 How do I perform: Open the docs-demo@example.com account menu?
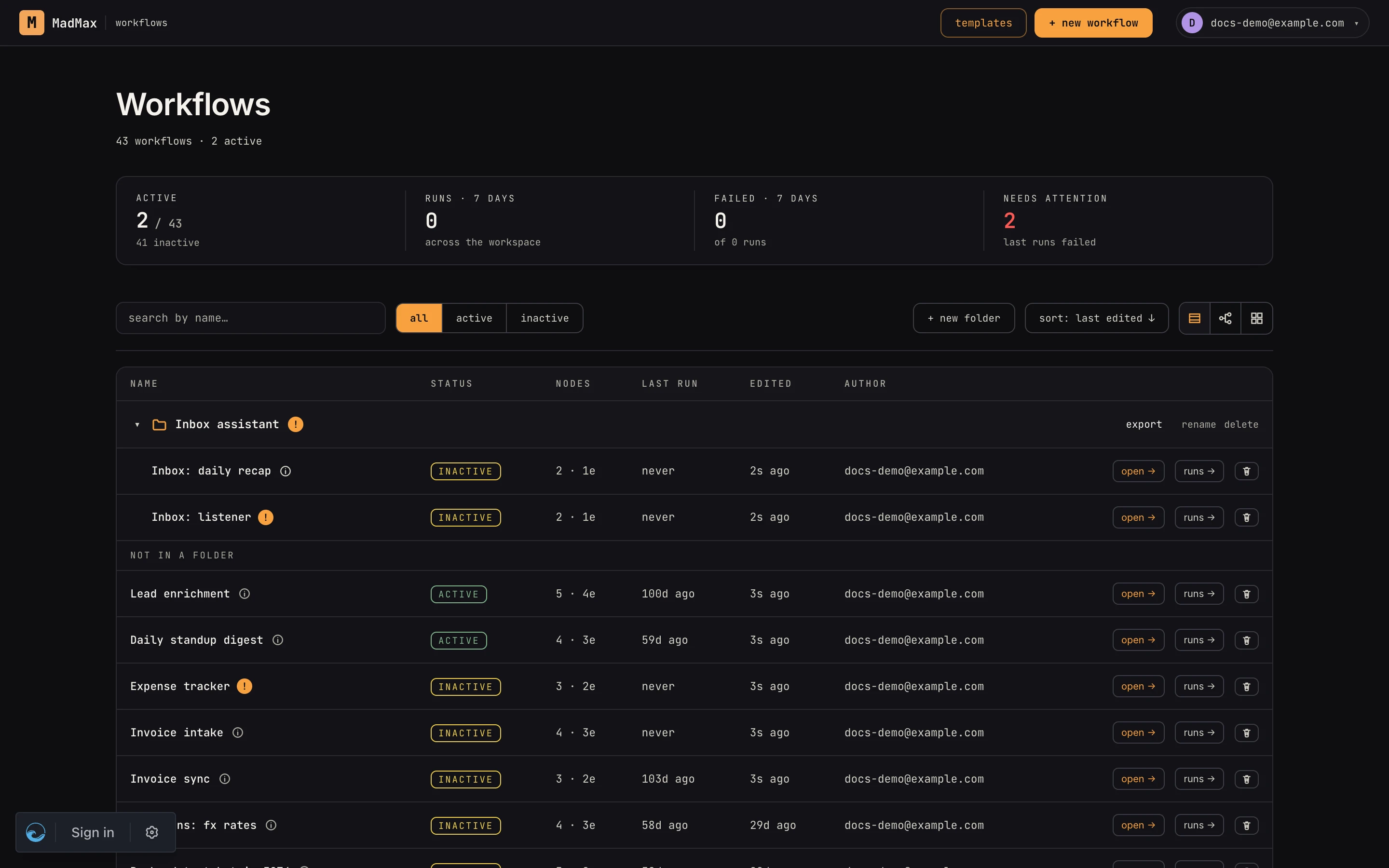tap(1272, 23)
